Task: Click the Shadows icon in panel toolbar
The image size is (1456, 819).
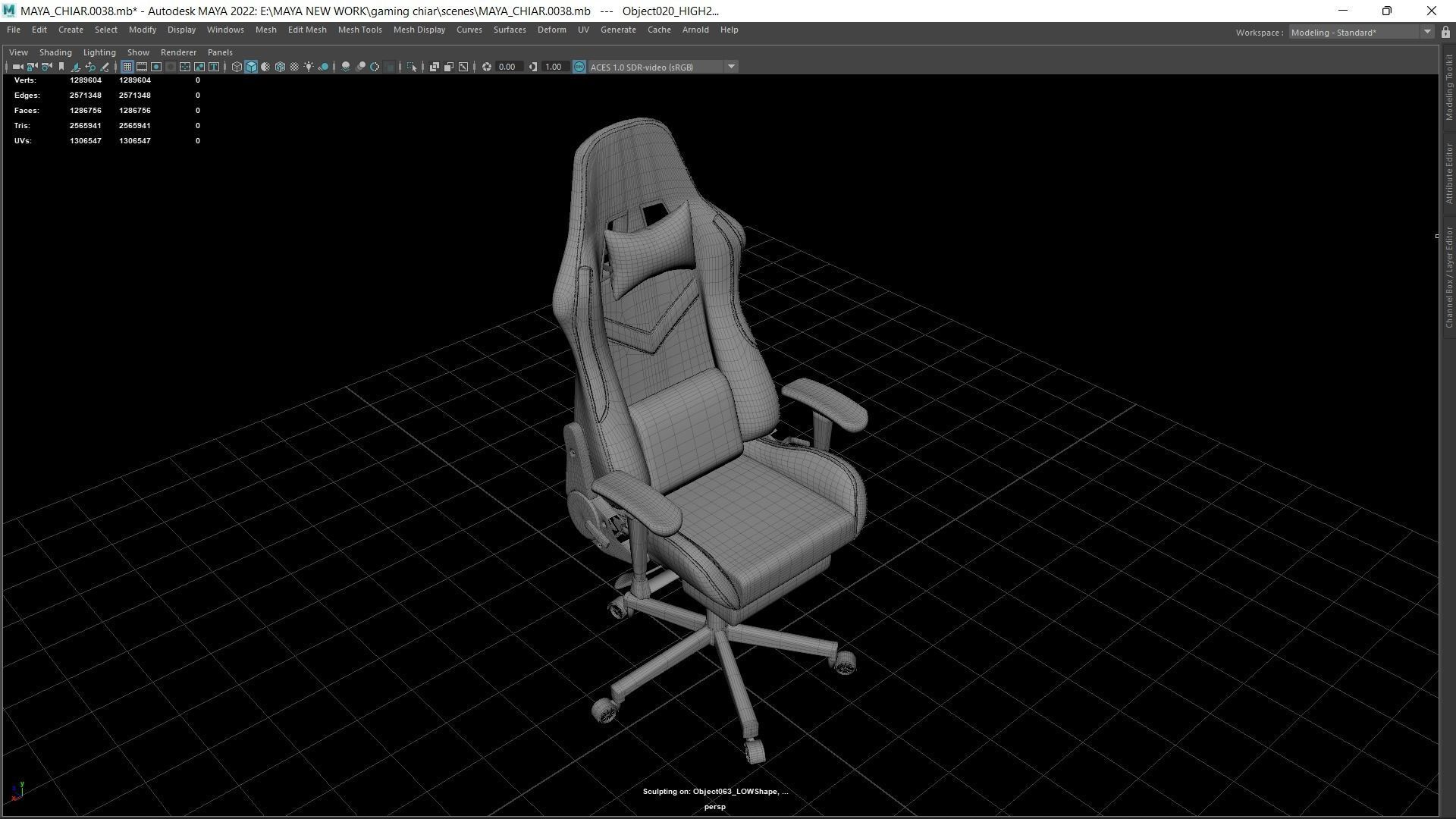Action: pos(323,67)
